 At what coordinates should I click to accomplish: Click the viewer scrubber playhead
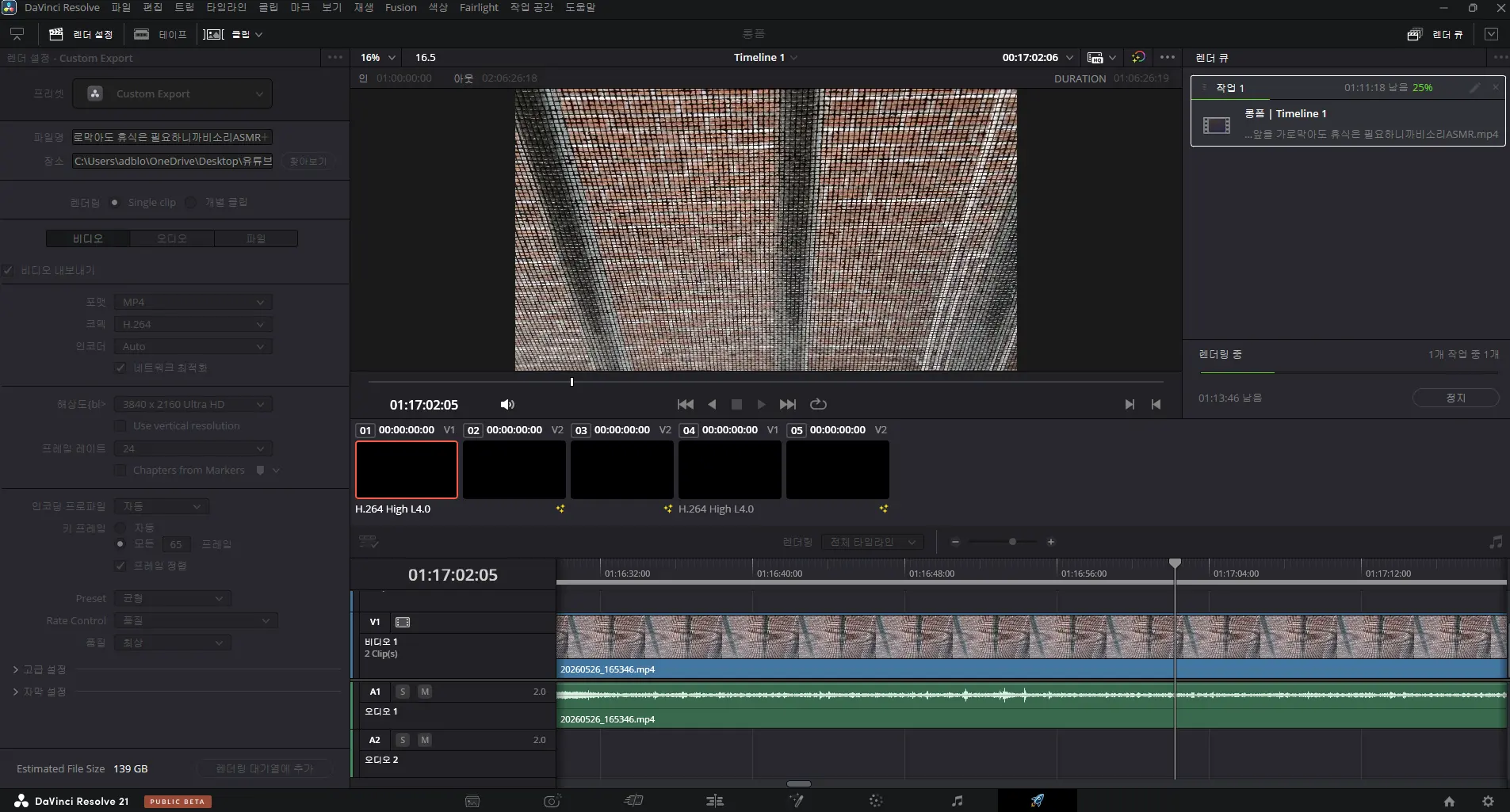pos(572,382)
